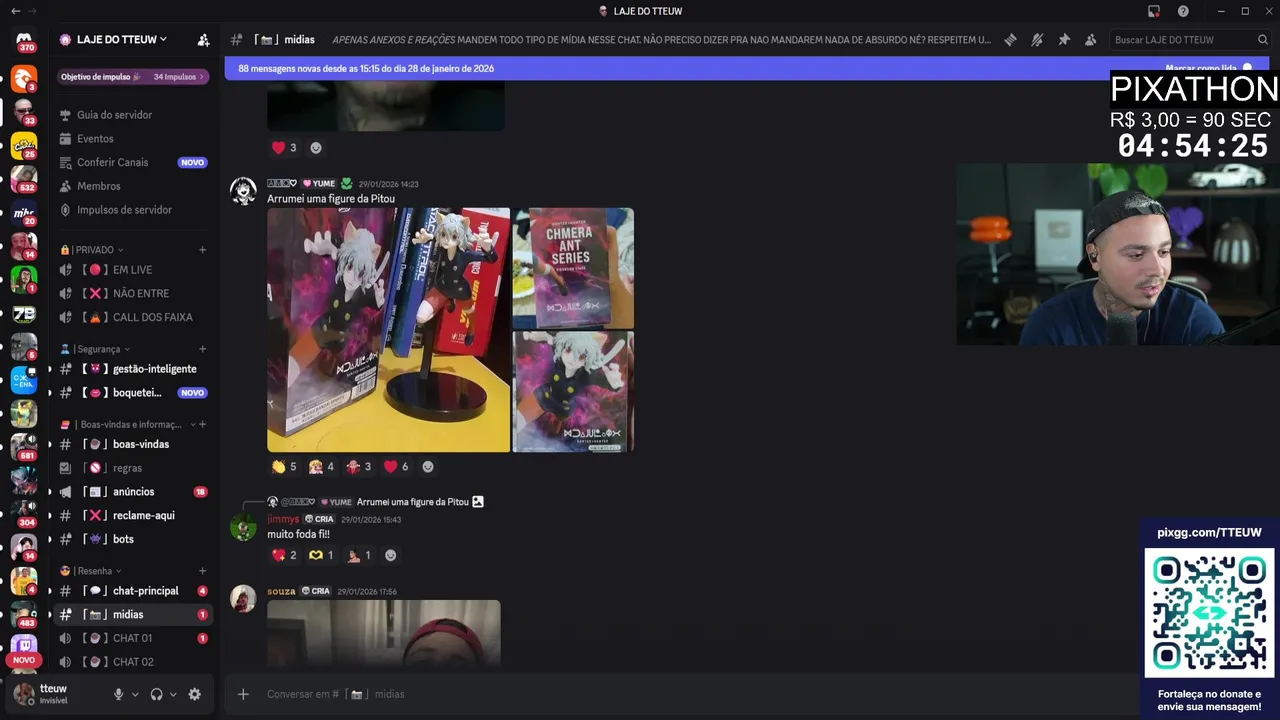
Task: Open the bottom-right Pitou box photo
Action: (x=573, y=392)
